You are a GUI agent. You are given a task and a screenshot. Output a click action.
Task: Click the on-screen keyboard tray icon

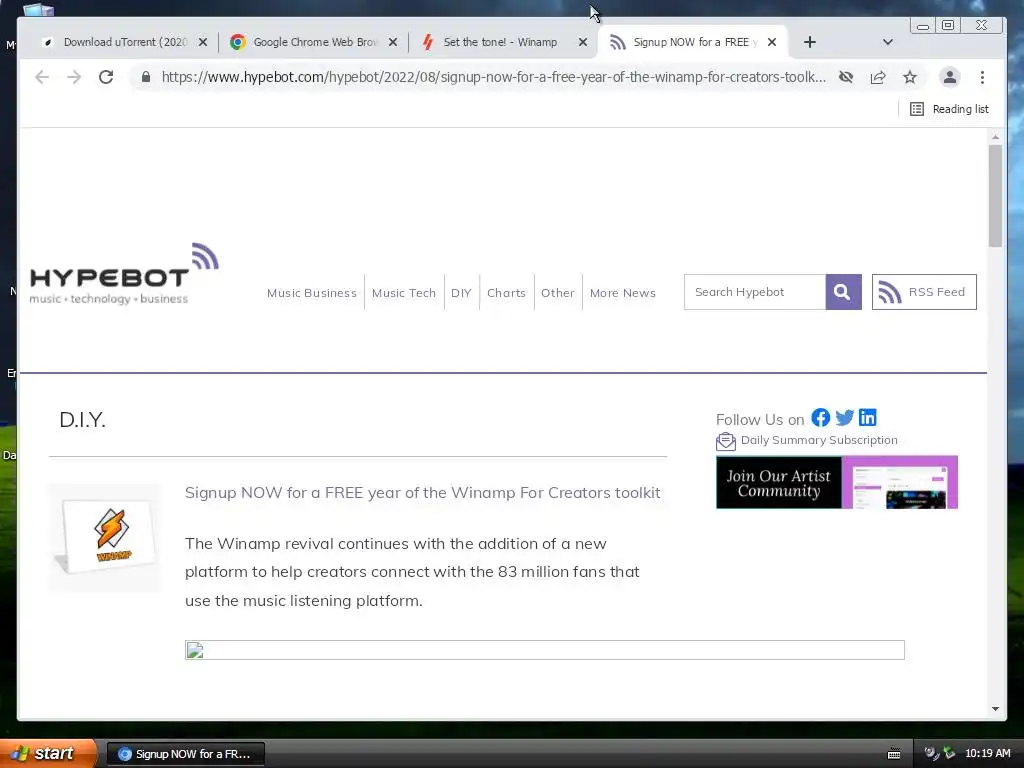(894, 754)
